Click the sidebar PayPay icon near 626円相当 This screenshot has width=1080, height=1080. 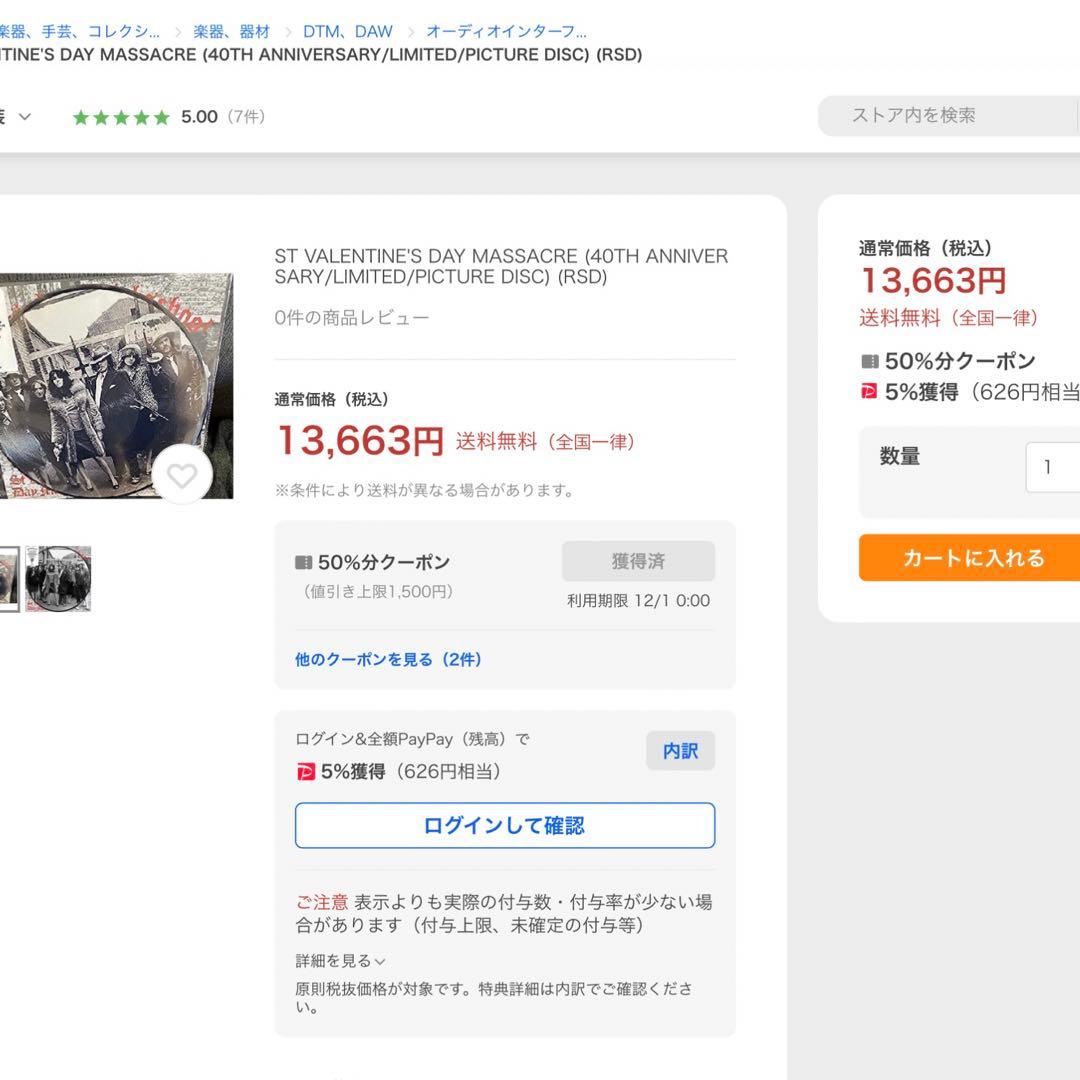click(869, 392)
